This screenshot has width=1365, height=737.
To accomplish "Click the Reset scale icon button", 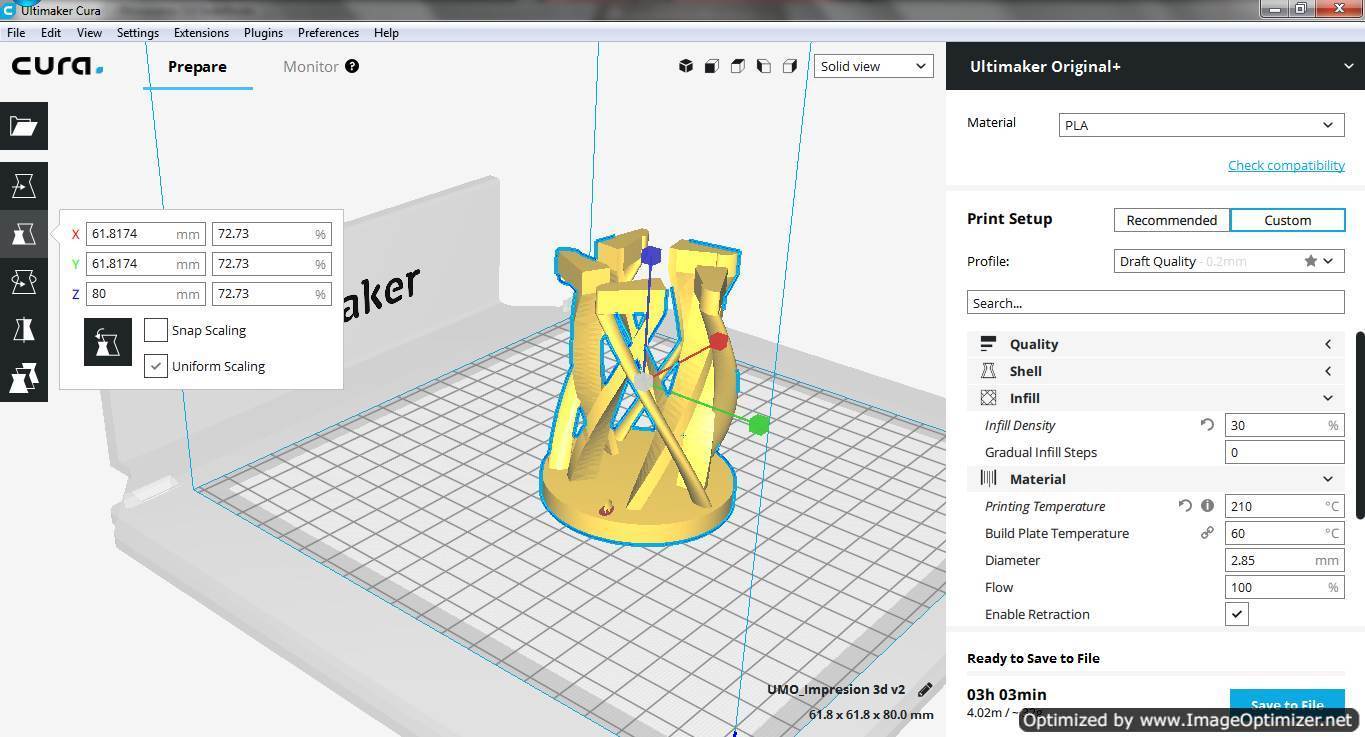I will coord(108,342).
